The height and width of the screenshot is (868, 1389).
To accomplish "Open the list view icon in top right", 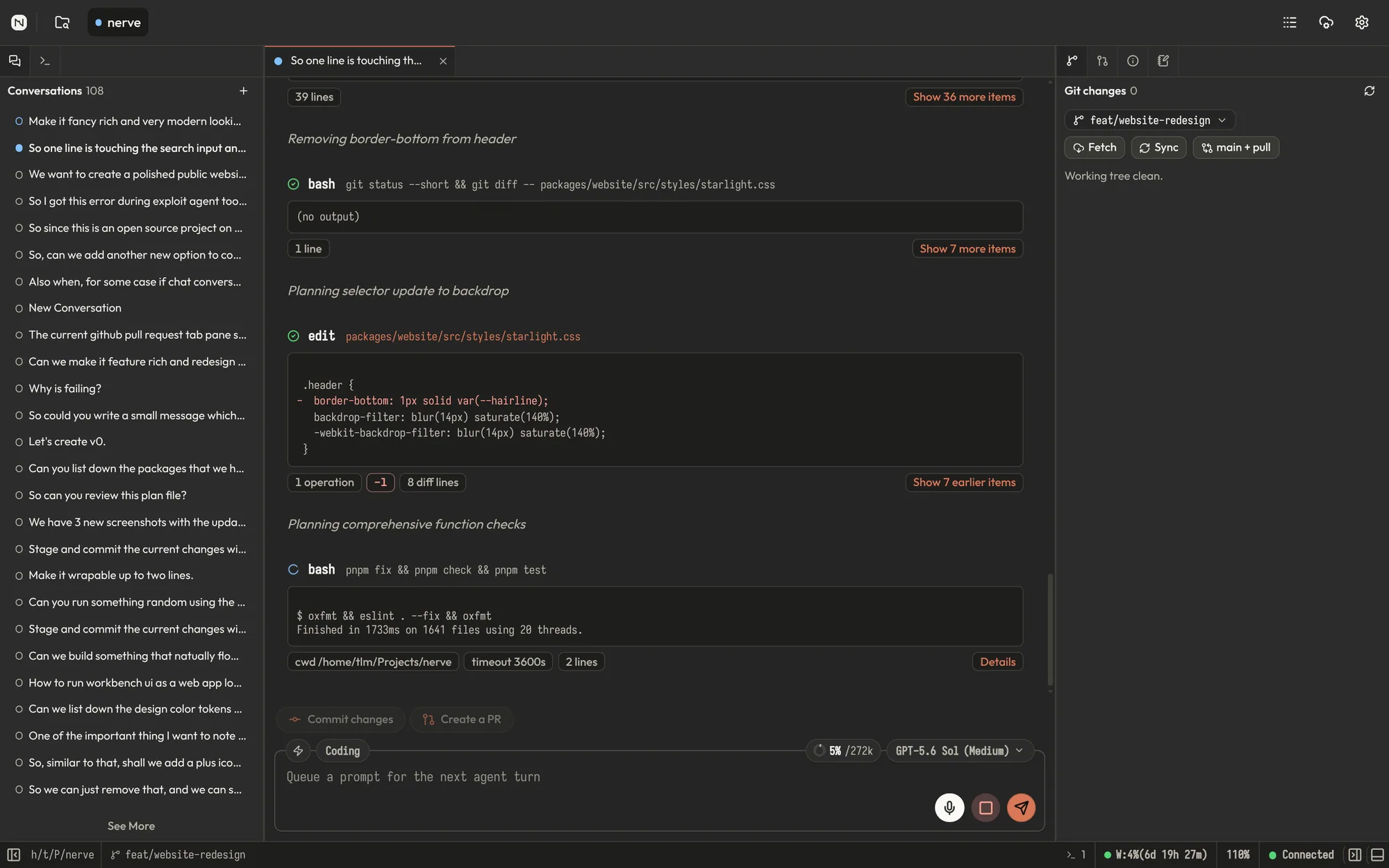I will point(1290,22).
